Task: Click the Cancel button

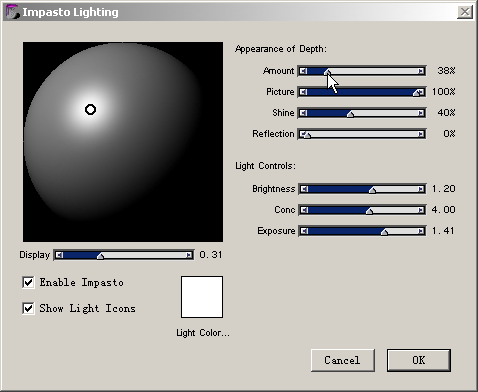Action: click(x=343, y=360)
